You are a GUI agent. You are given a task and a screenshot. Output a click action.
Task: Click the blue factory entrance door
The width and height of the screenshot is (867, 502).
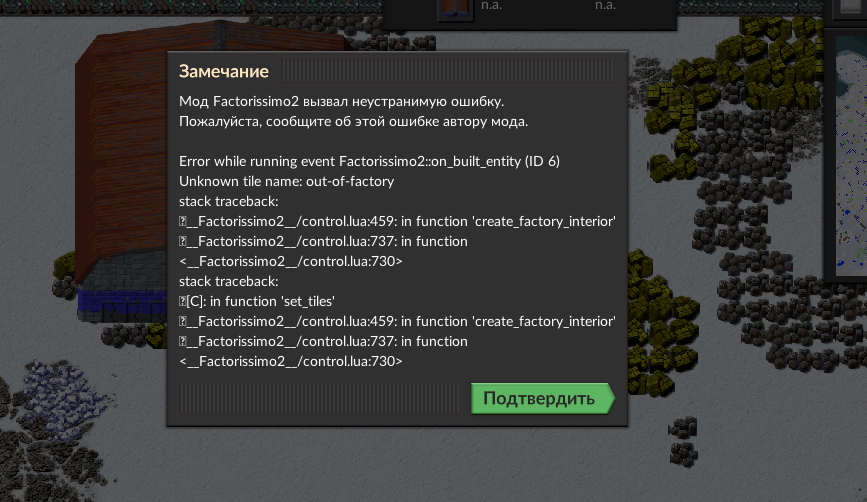click(x=122, y=304)
